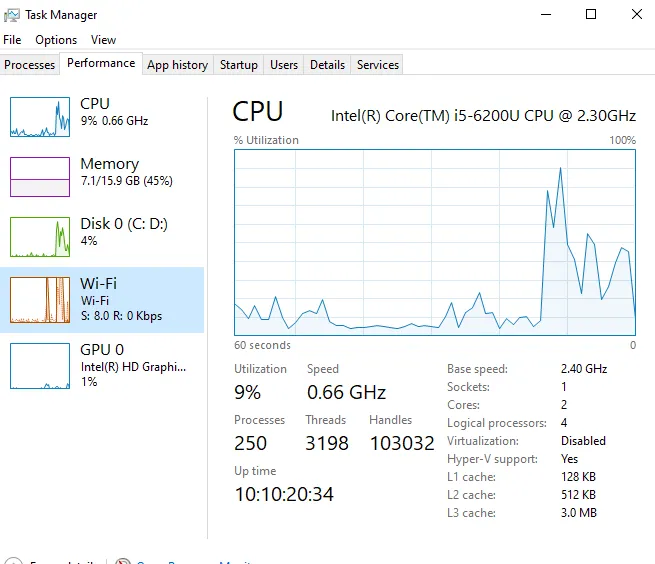Close the Task Manager window
The image size is (655, 564).
coord(637,14)
